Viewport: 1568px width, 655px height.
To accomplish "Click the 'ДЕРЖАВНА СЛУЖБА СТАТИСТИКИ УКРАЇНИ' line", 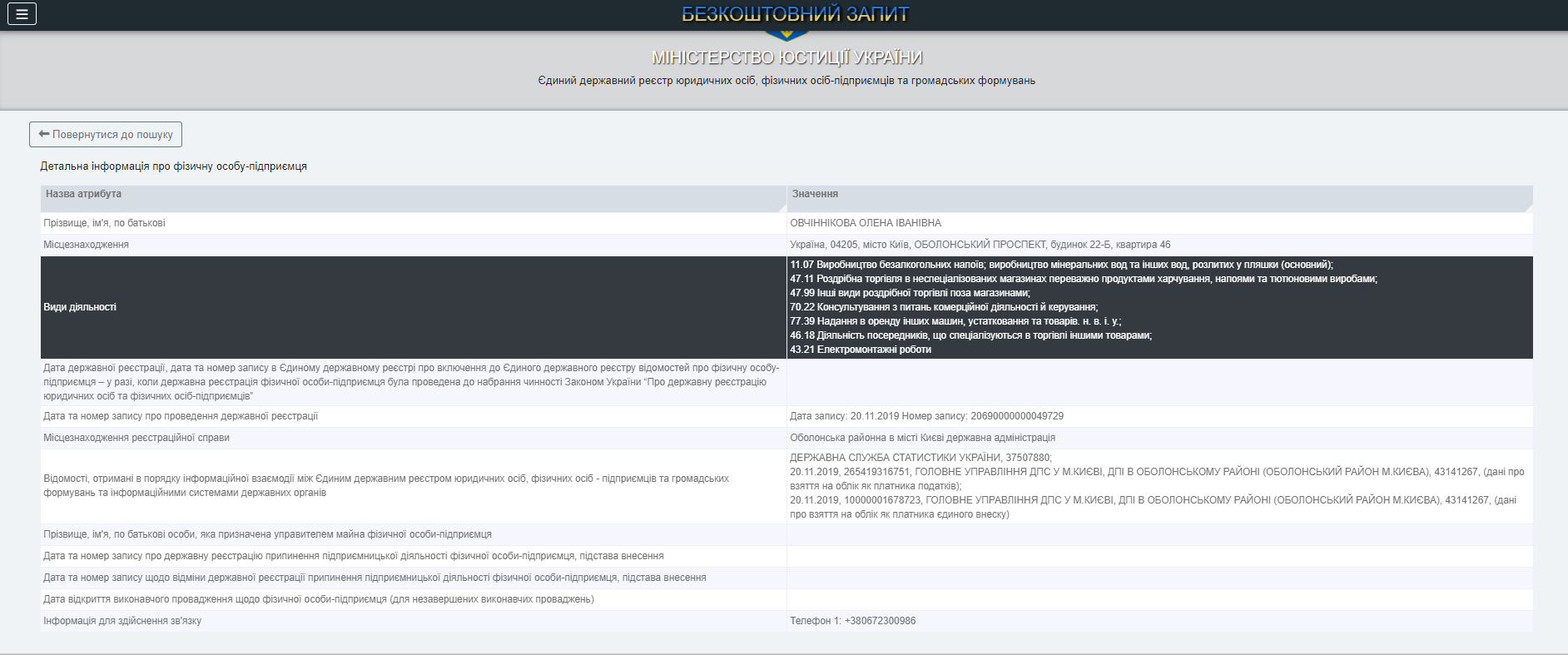I will click(920, 458).
